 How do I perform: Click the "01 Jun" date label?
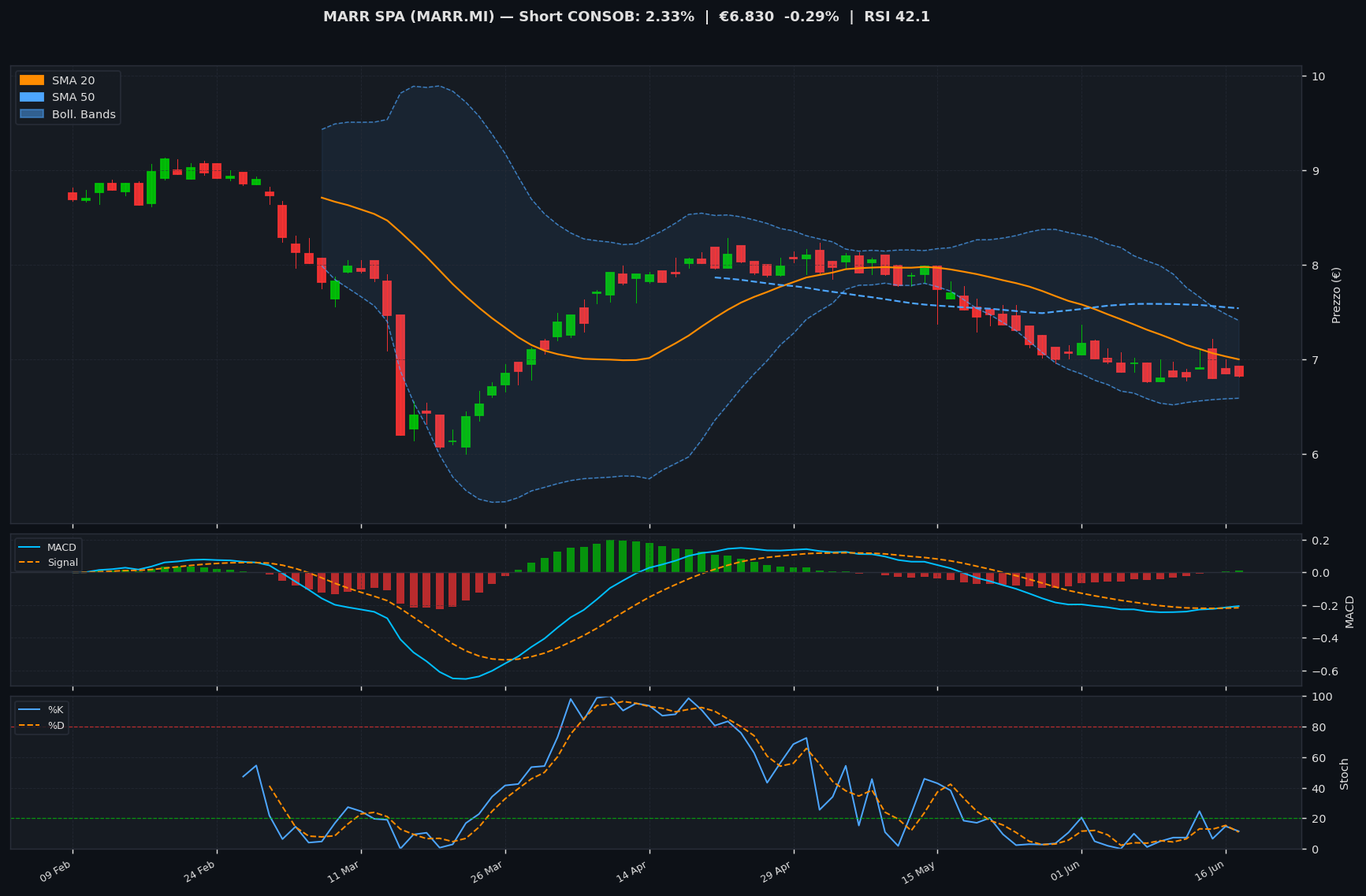[x=1065, y=872]
